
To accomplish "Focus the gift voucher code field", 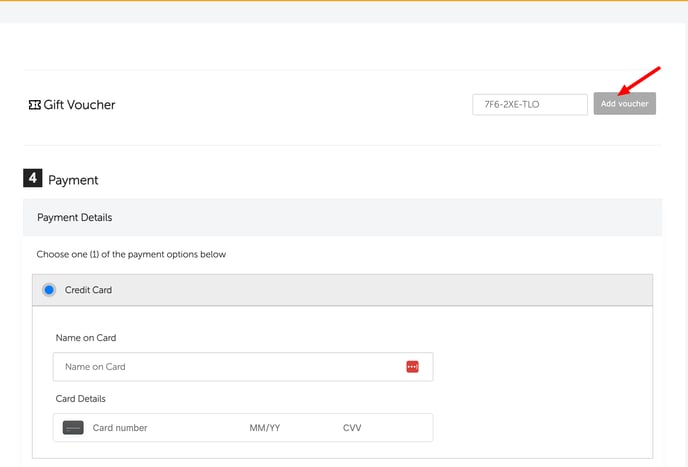I will point(530,104).
